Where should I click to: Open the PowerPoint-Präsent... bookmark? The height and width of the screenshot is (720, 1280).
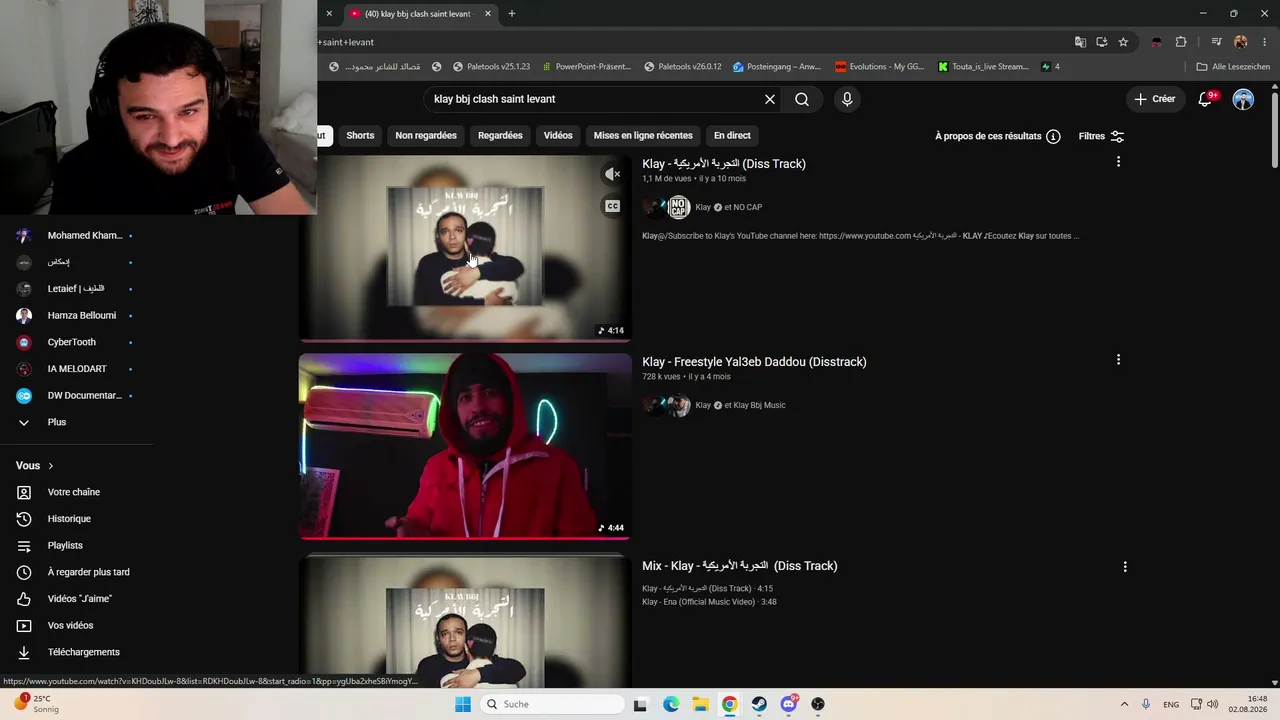[x=586, y=67]
